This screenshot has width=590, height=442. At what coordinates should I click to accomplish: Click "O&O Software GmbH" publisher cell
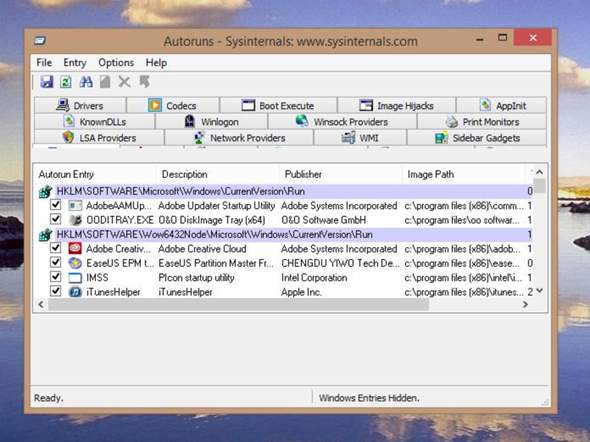(324, 220)
